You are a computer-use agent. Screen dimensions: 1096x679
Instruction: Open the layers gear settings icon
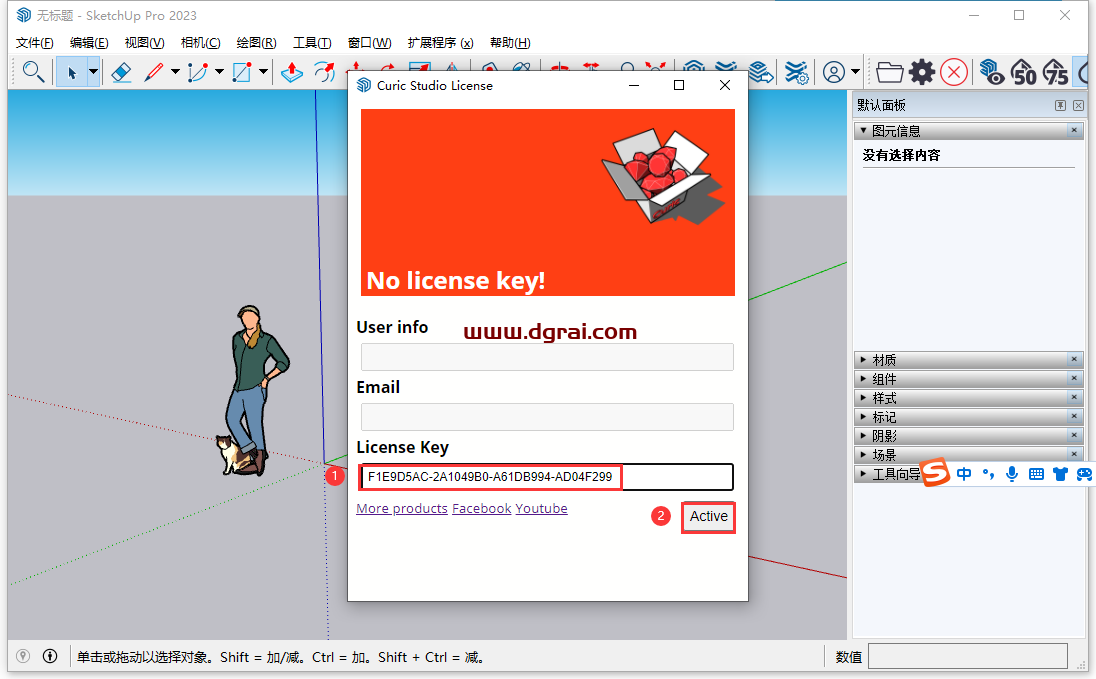coord(796,72)
